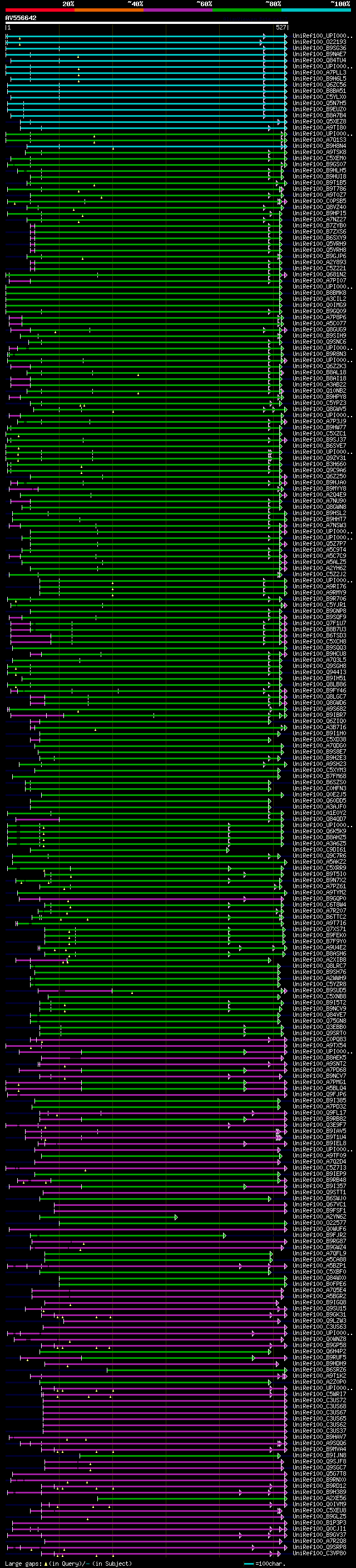Select the UniRef100_Q5N7H5 label

[x=319, y=103]
